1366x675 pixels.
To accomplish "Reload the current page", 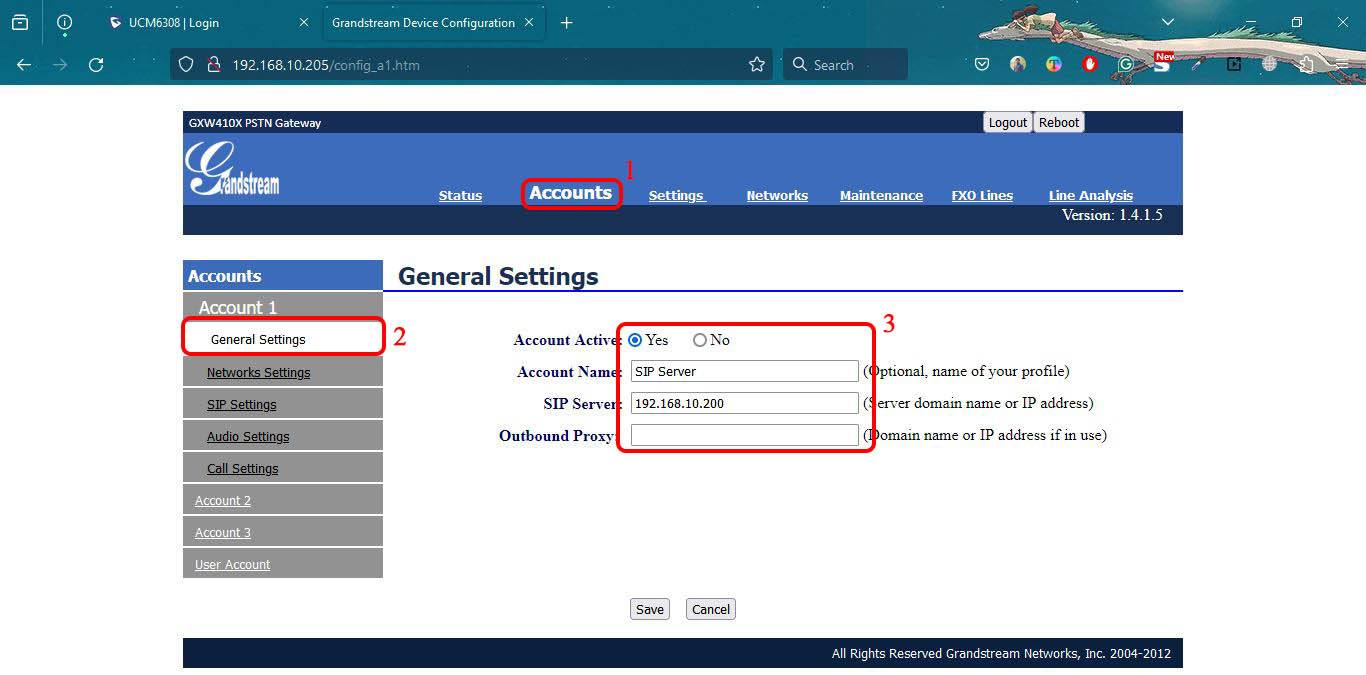I will pos(96,64).
